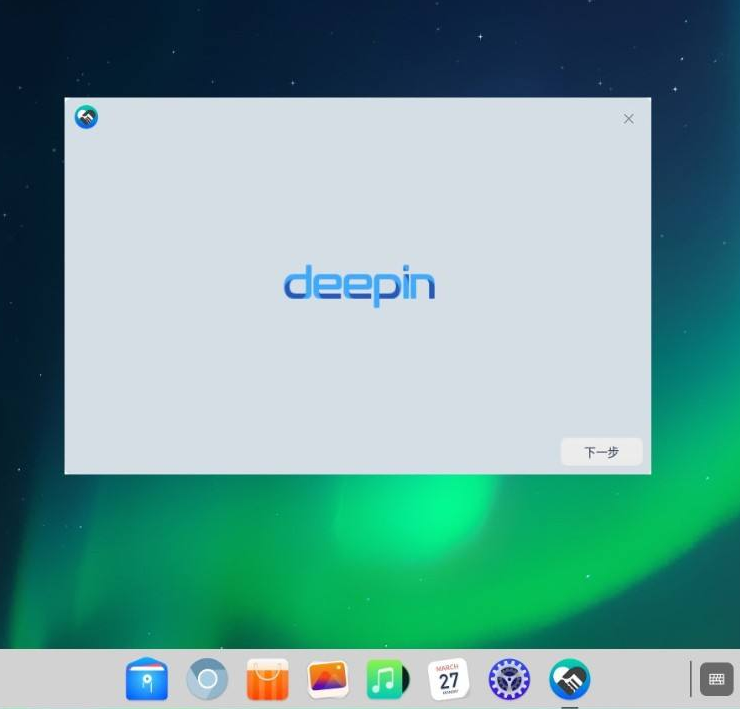Toggle the onscreen keyboard dock icon
The height and width of the screenshot is (709, 740).
[716, 679]
